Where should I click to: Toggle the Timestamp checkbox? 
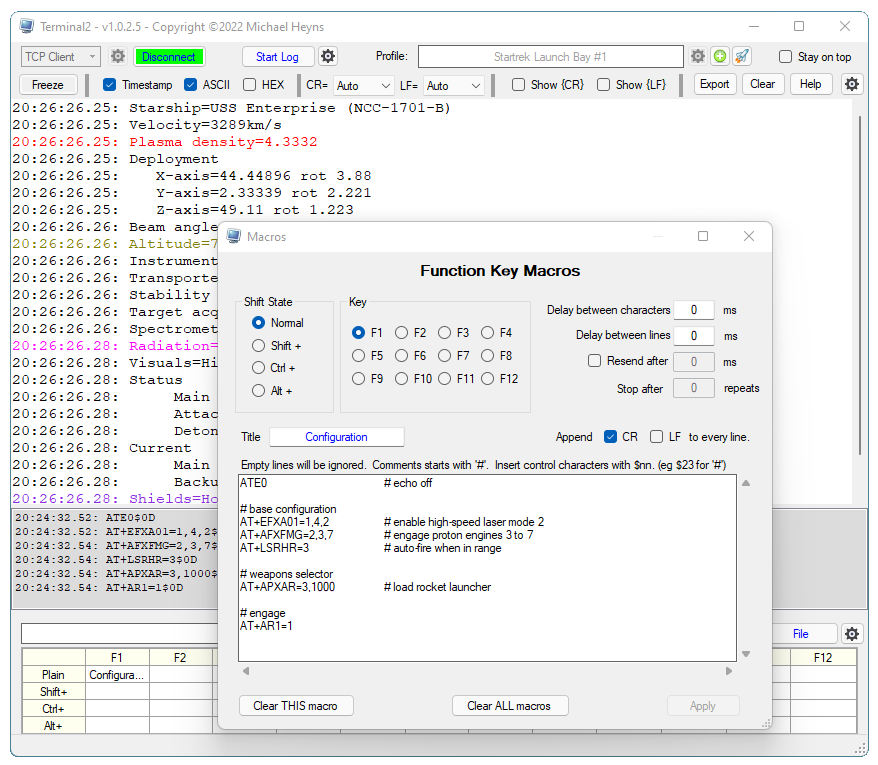tap(110, 85)
